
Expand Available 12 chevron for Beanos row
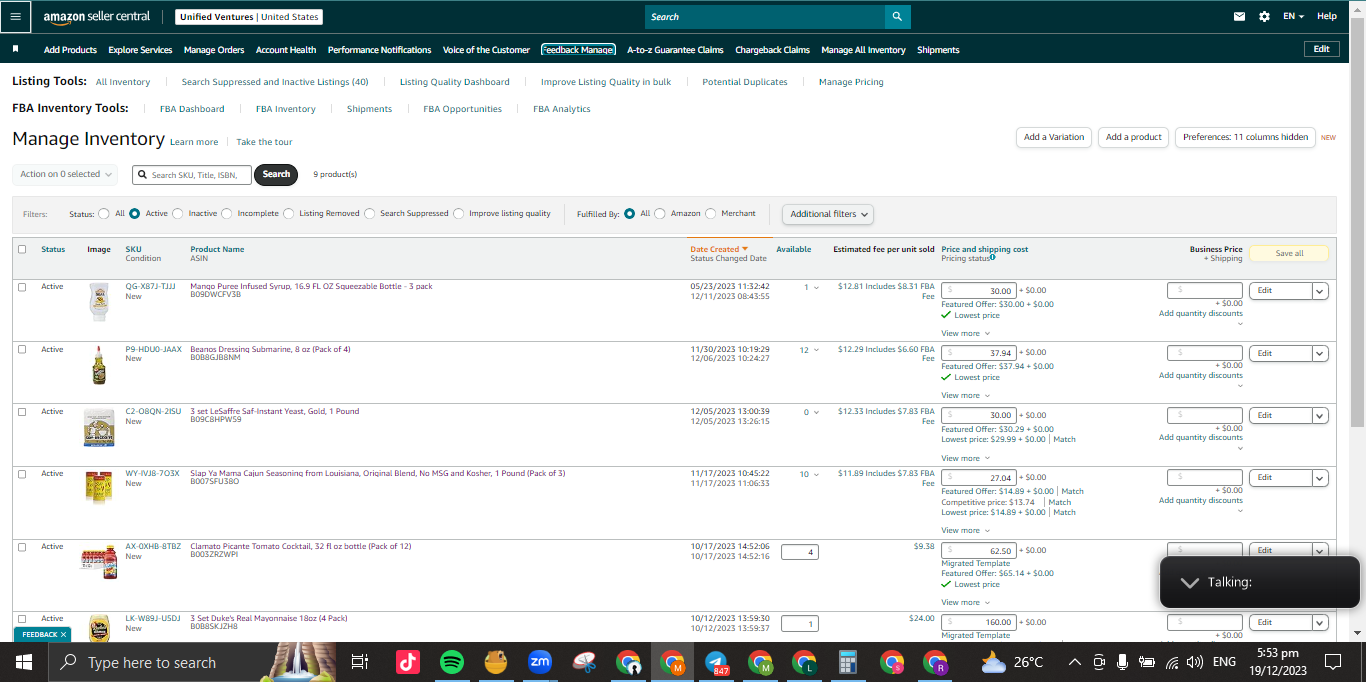(x=816, y=351)
